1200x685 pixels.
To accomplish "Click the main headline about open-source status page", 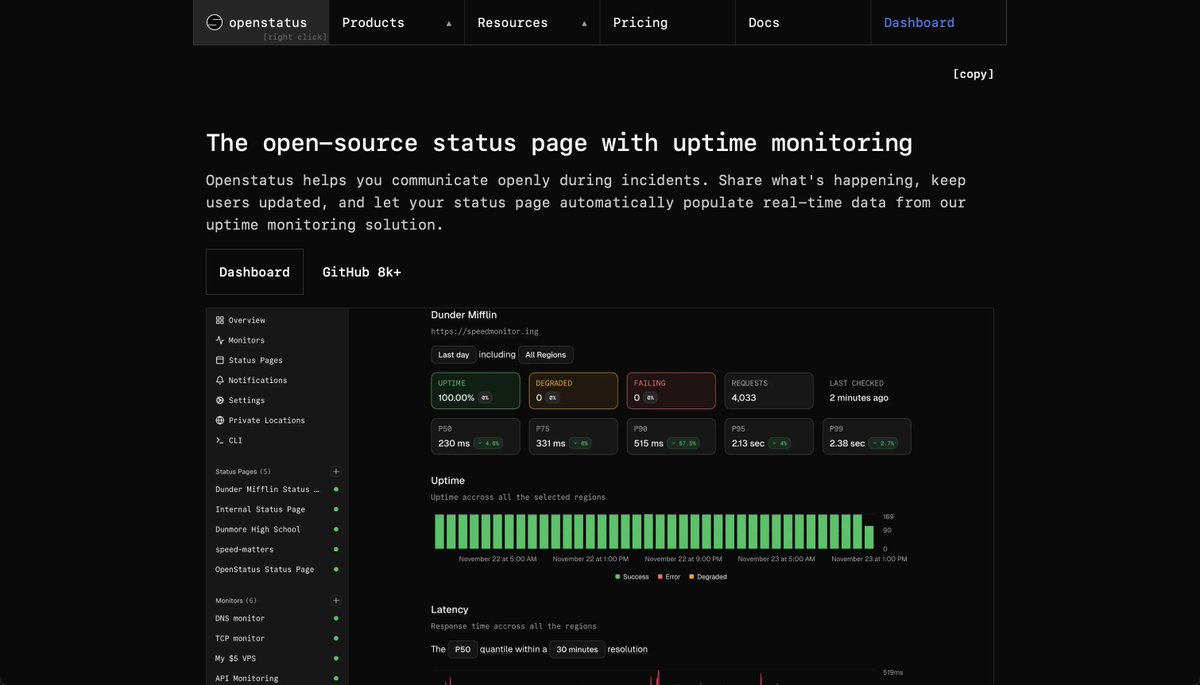I will pos(559,142).
